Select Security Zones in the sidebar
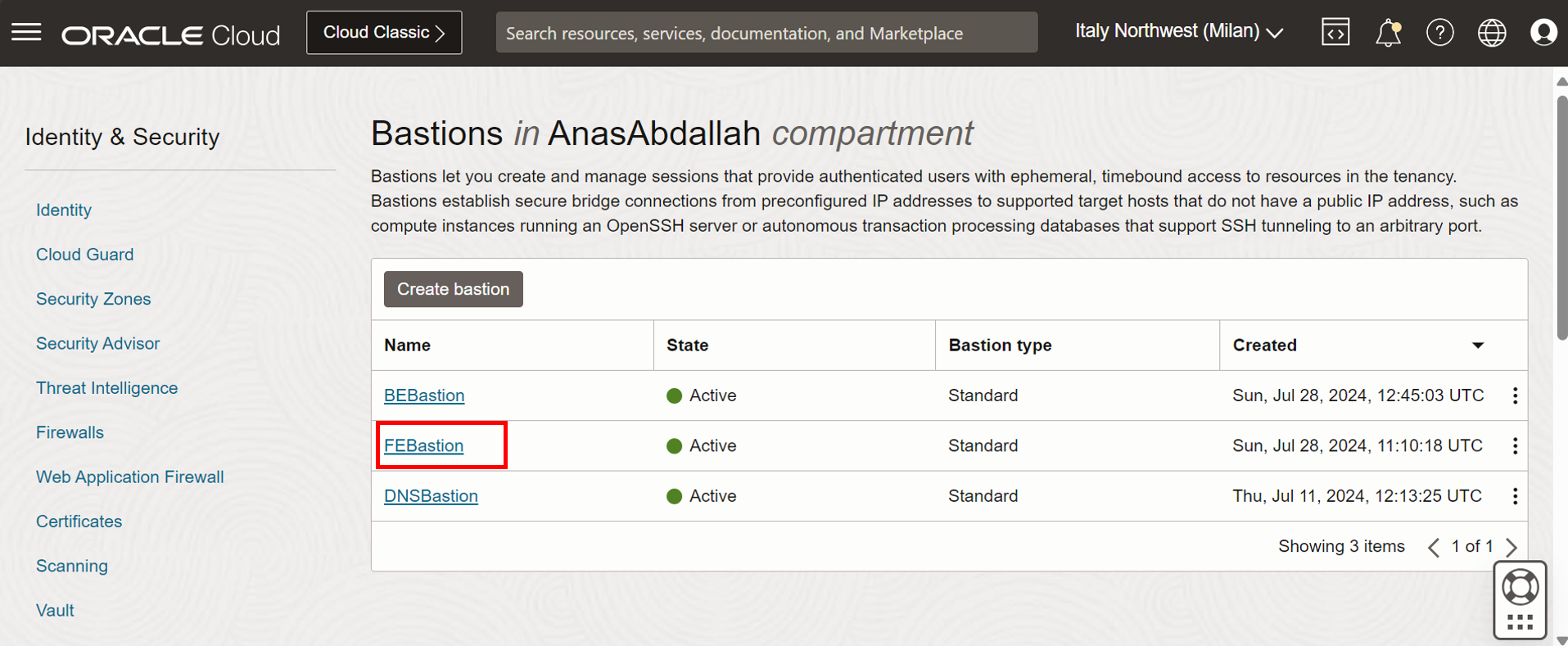The width and height of the screenshot is (1568, 646). (93, 299)
